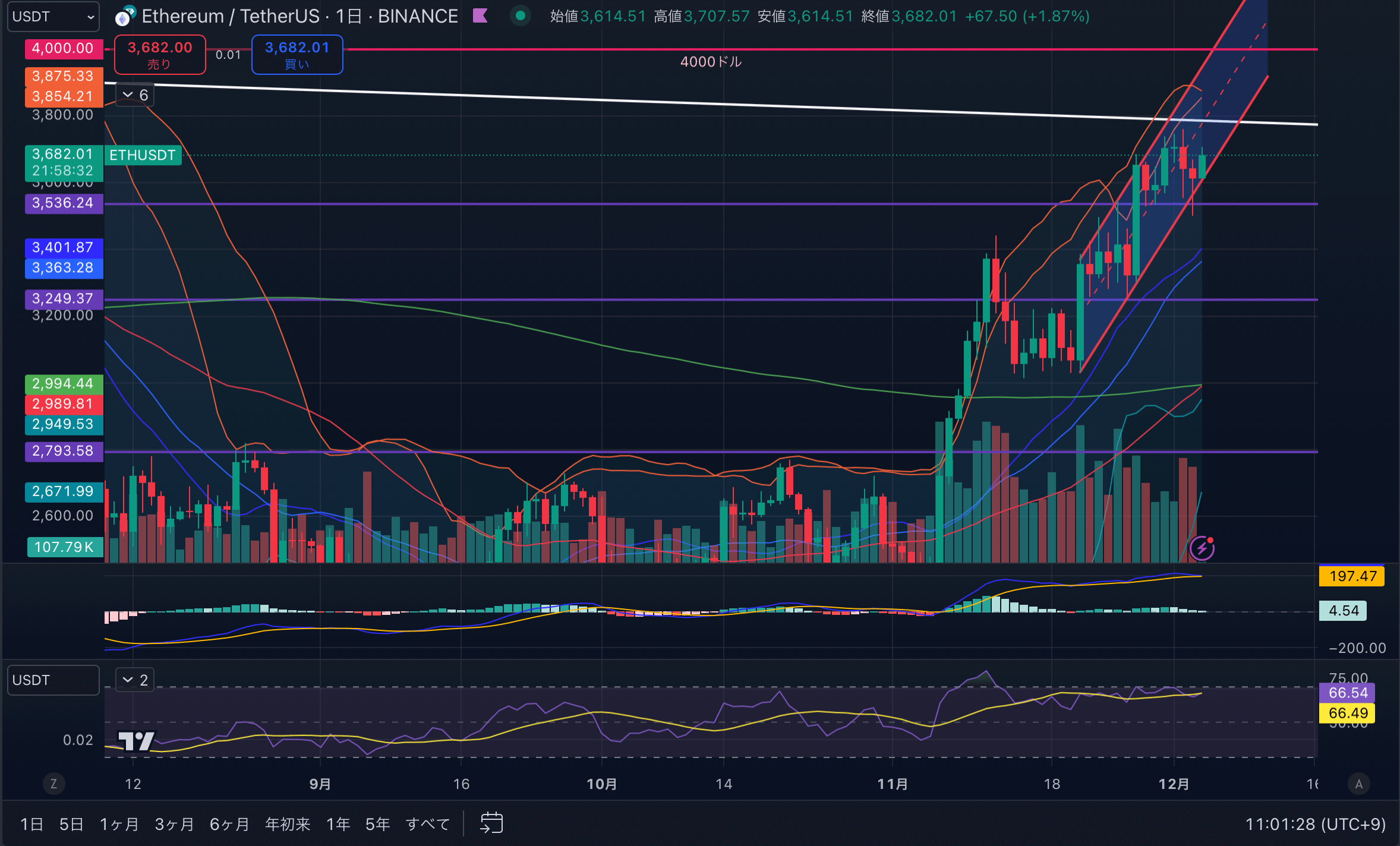Click the 4,000.00 price axis label

point(64,48)
